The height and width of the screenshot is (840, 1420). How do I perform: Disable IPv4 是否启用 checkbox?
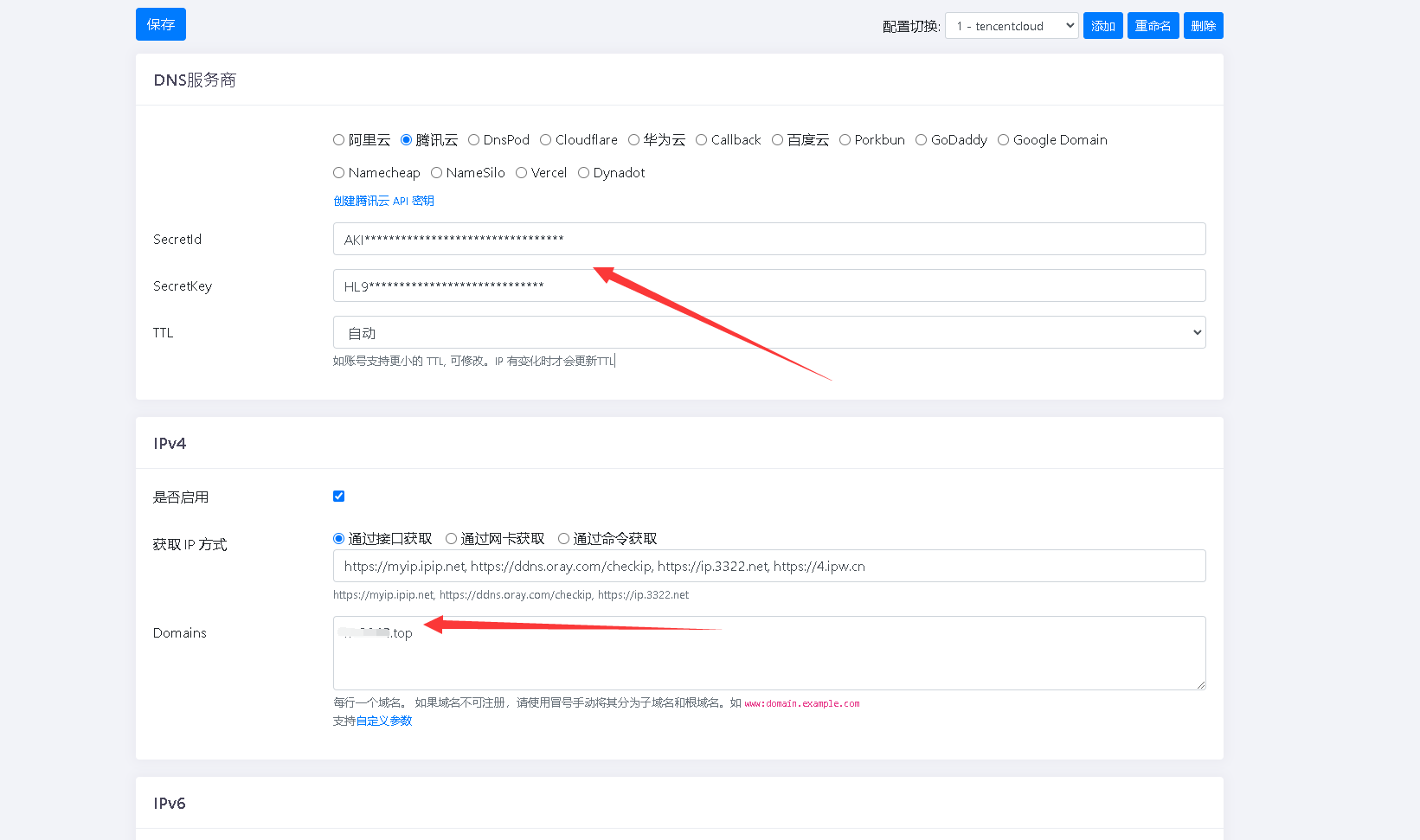click(x=338, y=496)
